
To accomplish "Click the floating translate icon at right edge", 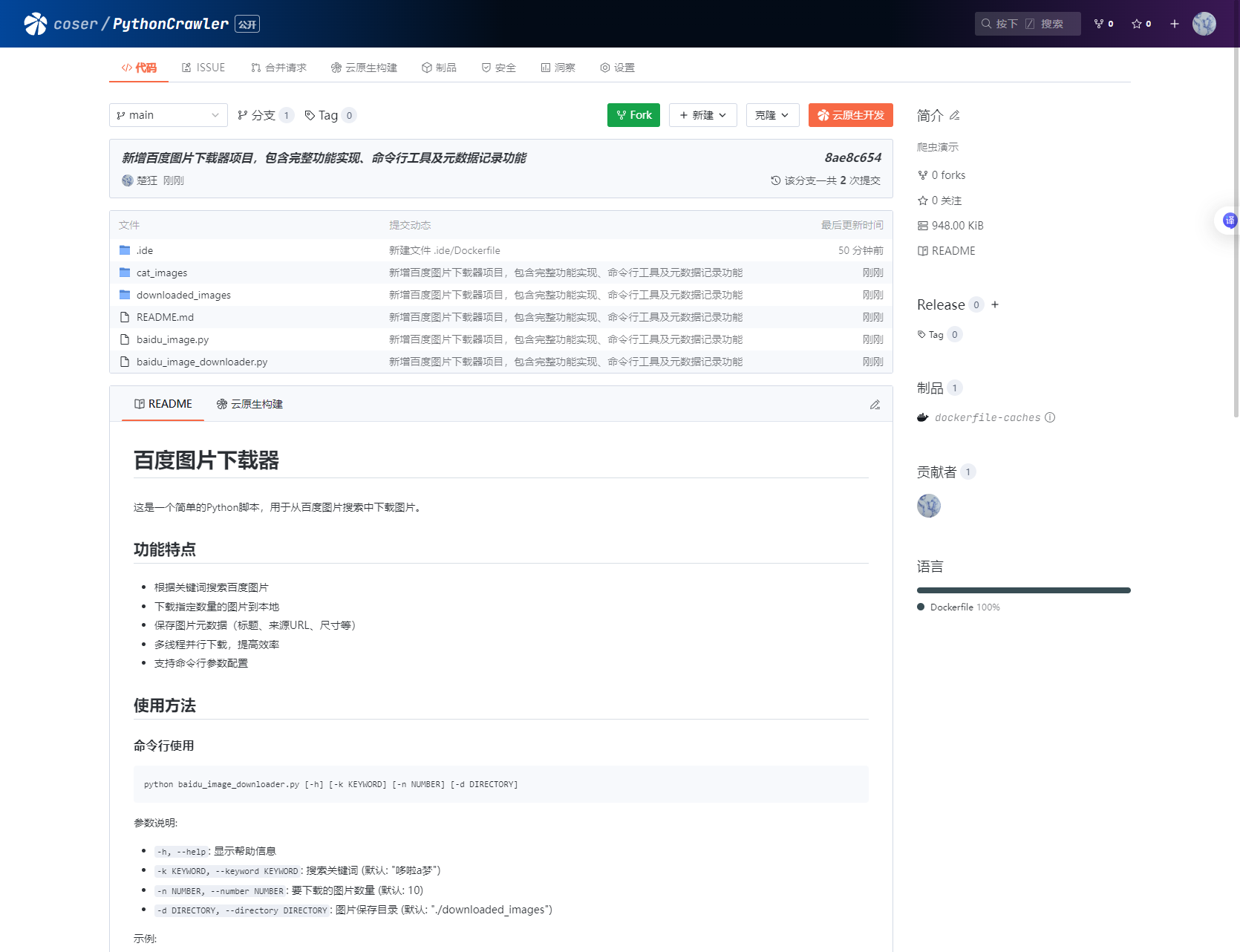I will click(x=1230, y=220).
